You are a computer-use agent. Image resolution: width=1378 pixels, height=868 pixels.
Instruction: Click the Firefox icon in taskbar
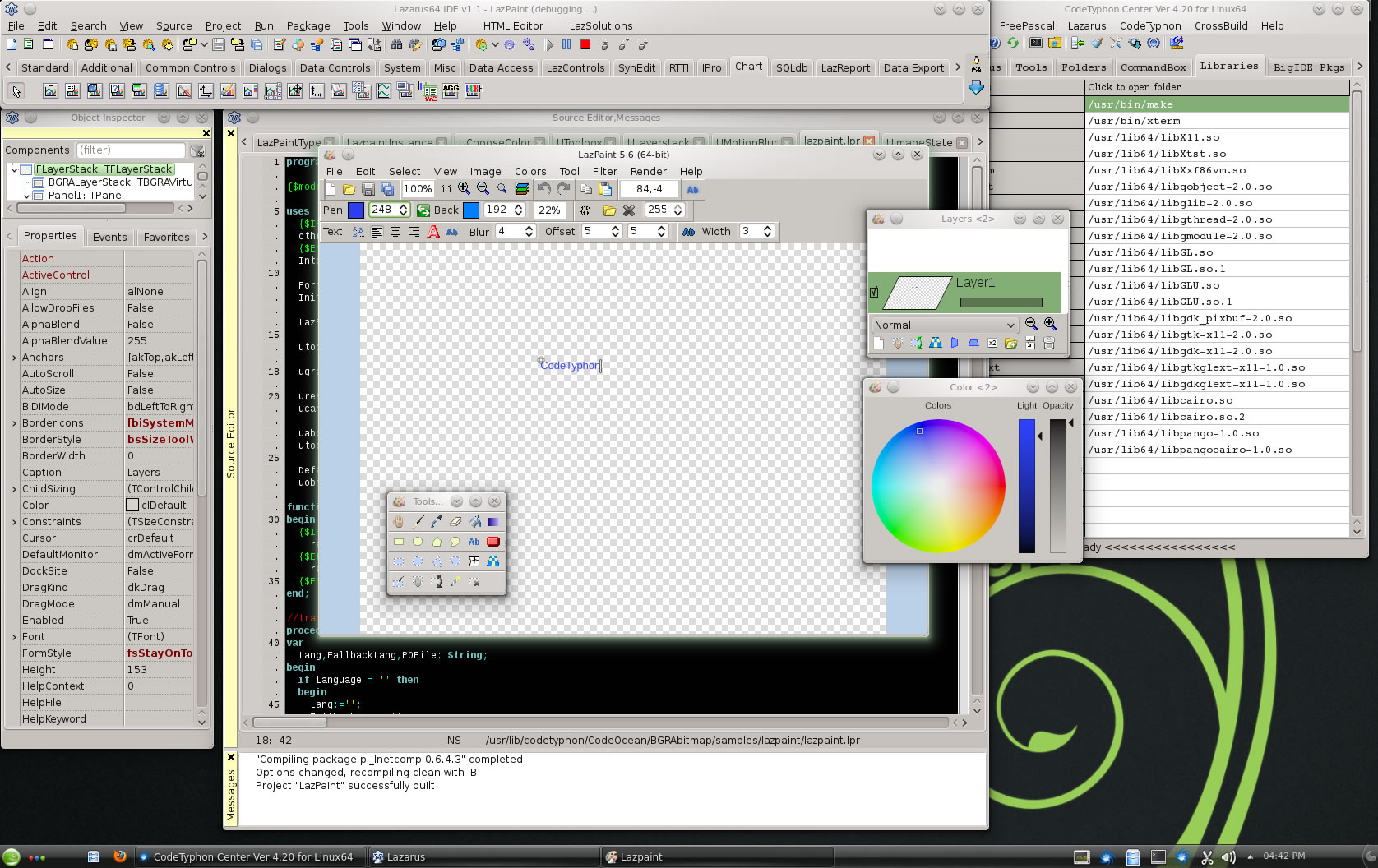point(119,856)
